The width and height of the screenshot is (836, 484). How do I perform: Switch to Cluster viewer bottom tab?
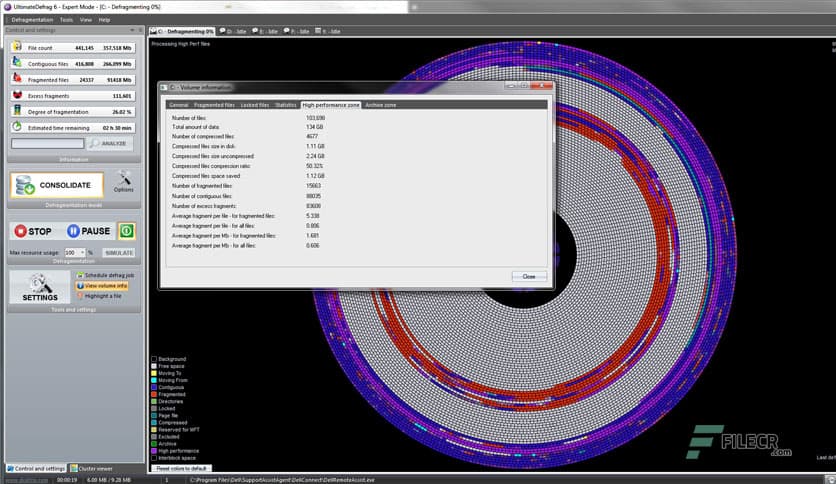click(x=92, y=468)
